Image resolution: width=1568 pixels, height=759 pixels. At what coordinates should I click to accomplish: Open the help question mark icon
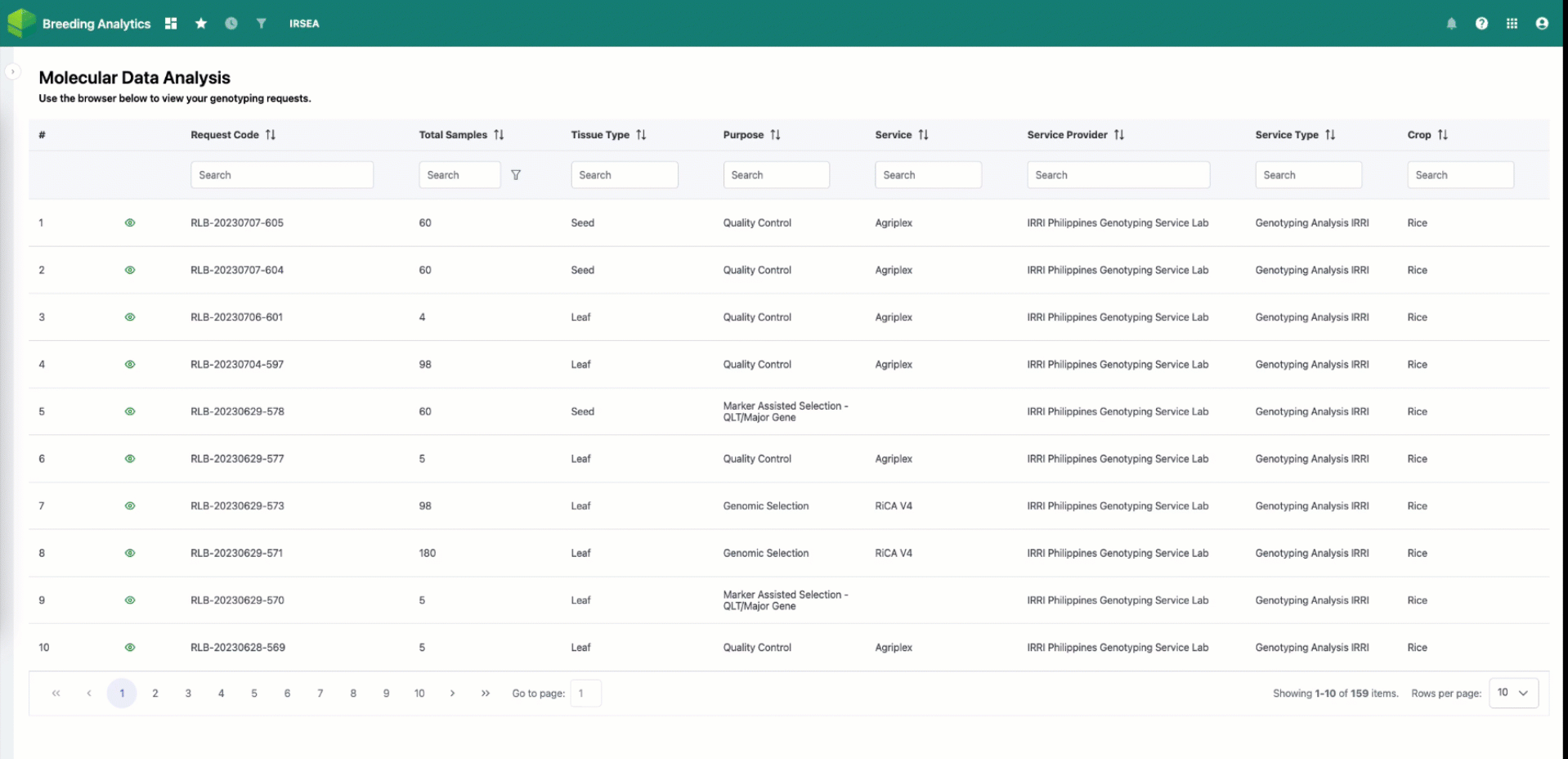point(1481,24)
